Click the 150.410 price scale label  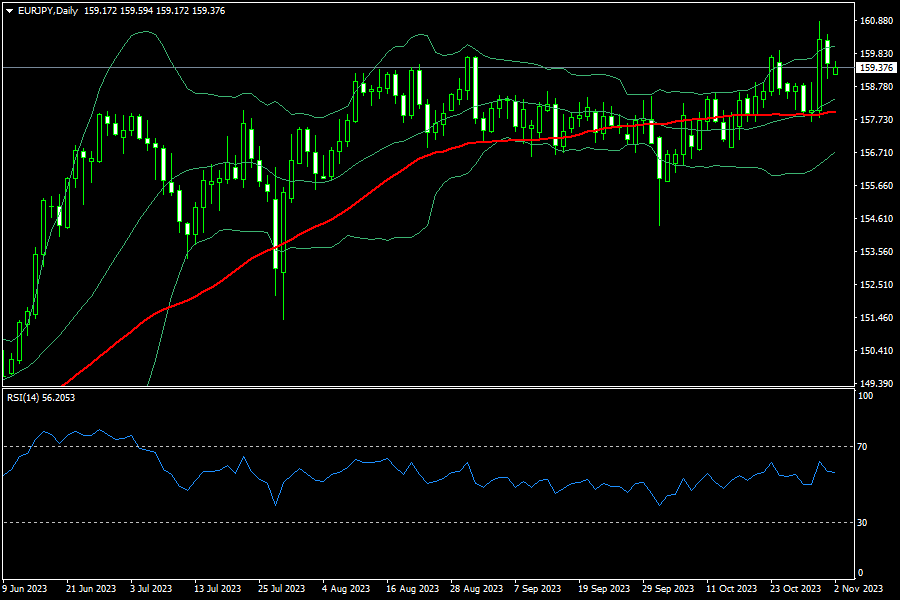coord(876,351)
